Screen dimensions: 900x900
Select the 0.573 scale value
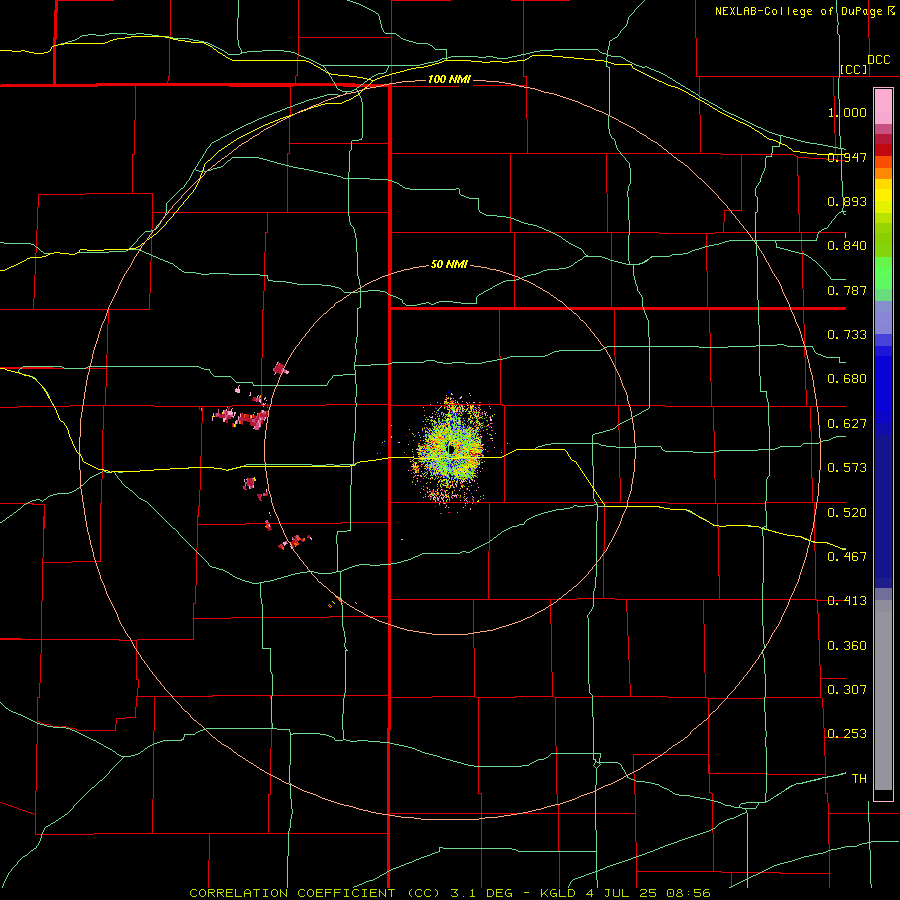point(847,468)
